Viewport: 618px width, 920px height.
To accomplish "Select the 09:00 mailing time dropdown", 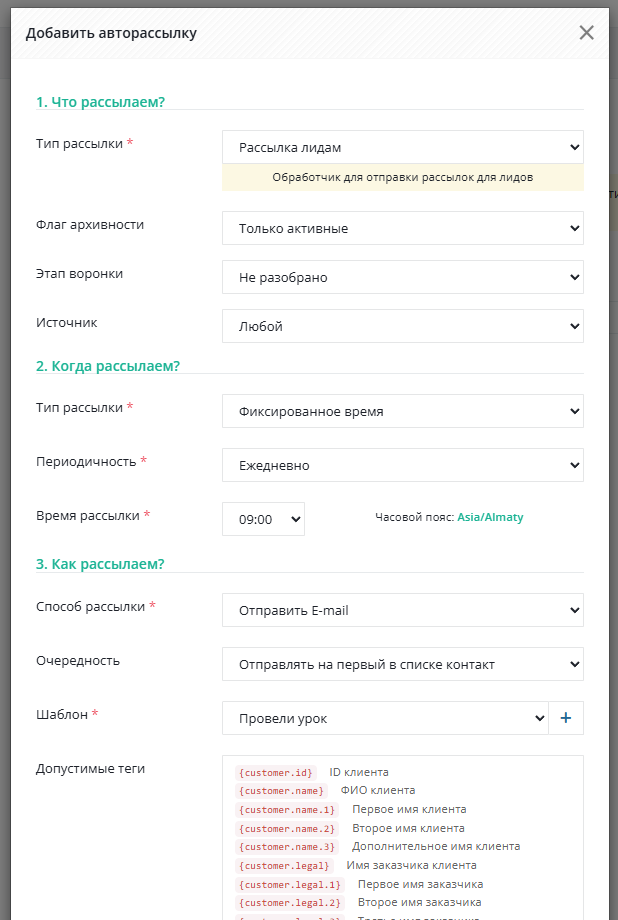I will [263, 519].
